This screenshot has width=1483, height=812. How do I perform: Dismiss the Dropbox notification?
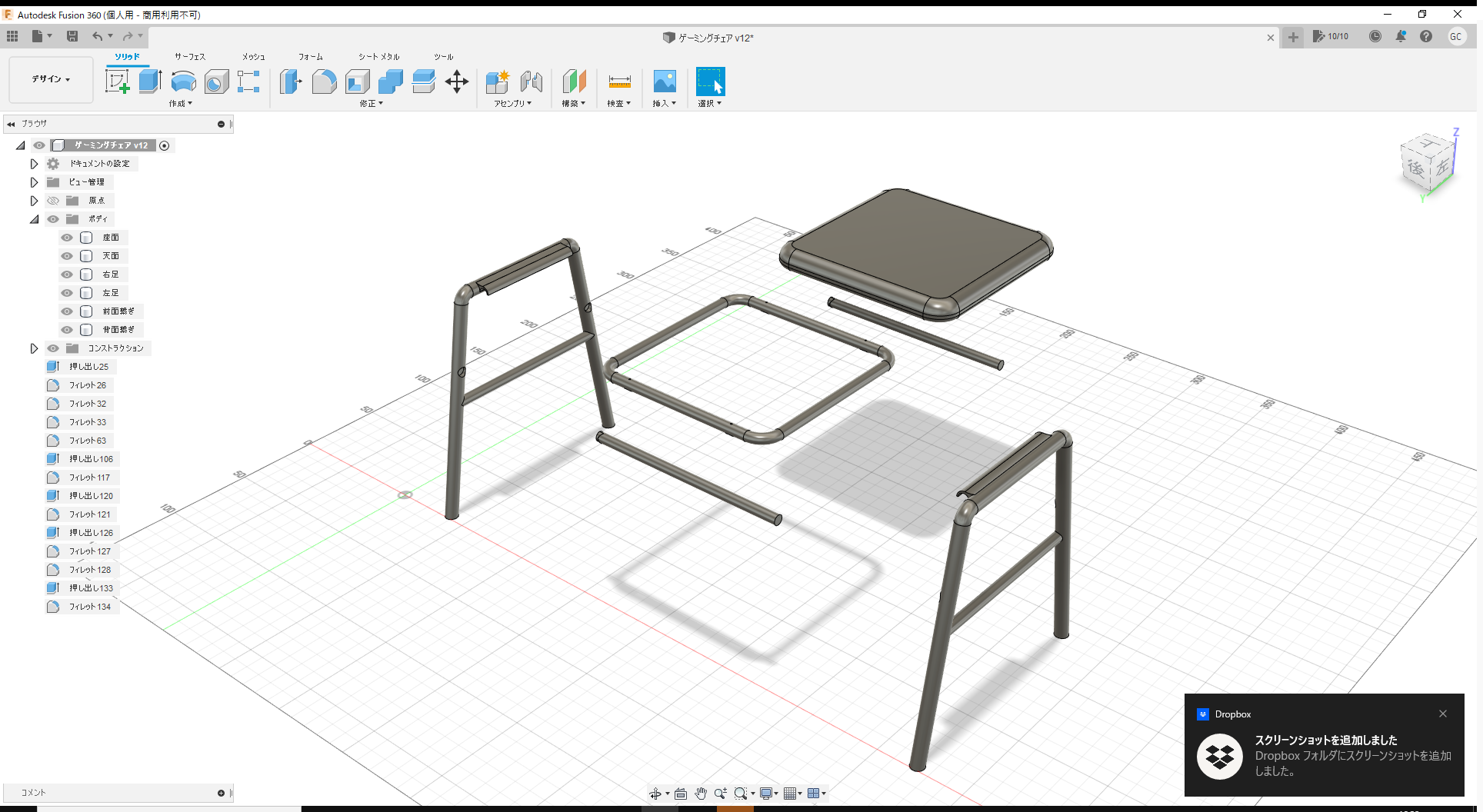pyautogui.click(x=1442, y=714)
